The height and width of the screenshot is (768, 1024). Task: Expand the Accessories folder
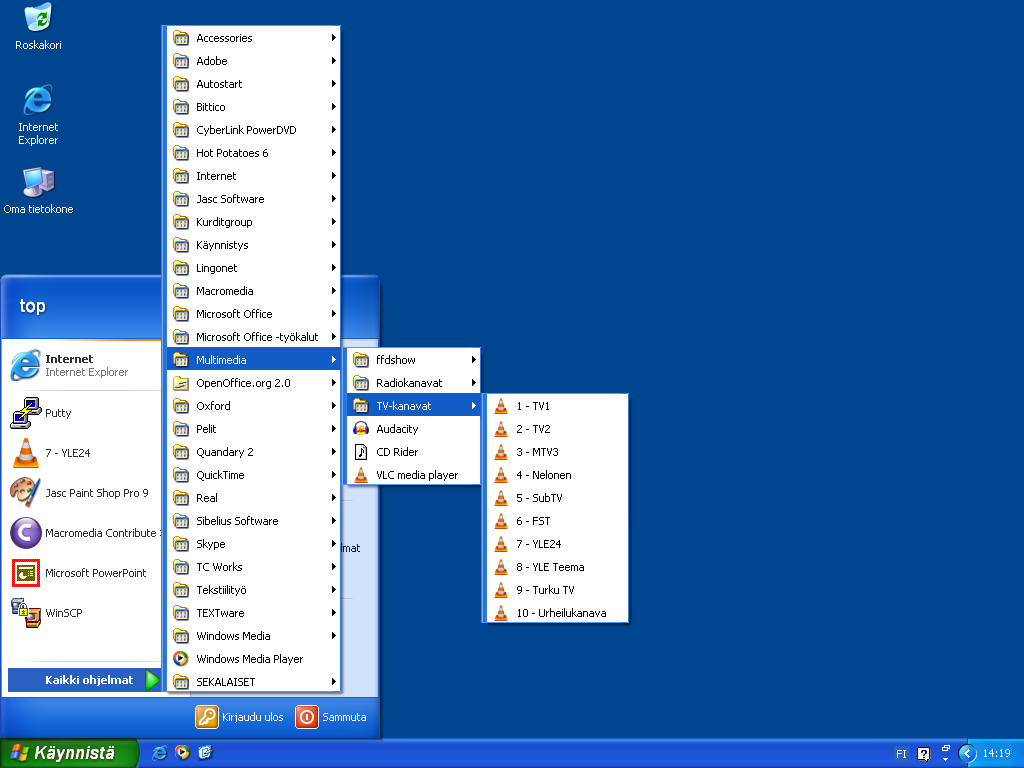pos(253,38)
